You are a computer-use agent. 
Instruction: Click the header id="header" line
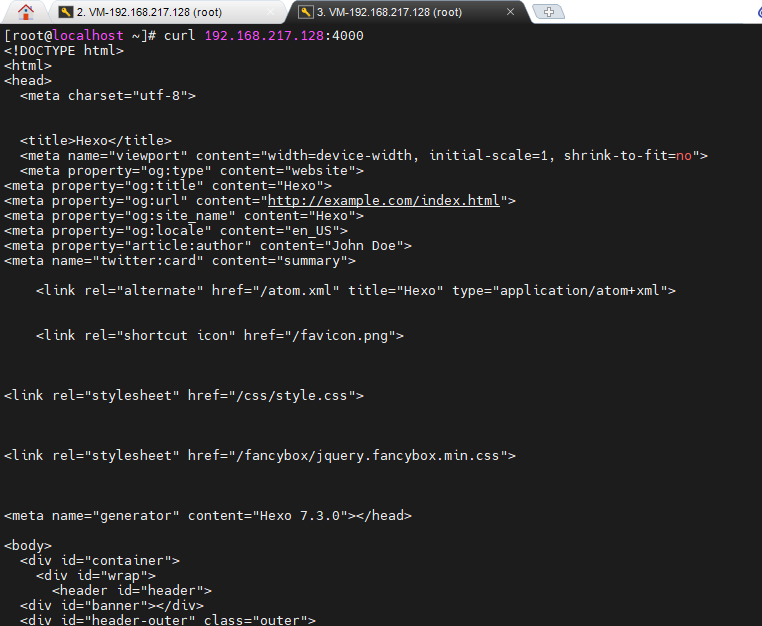tap(132, 591)
